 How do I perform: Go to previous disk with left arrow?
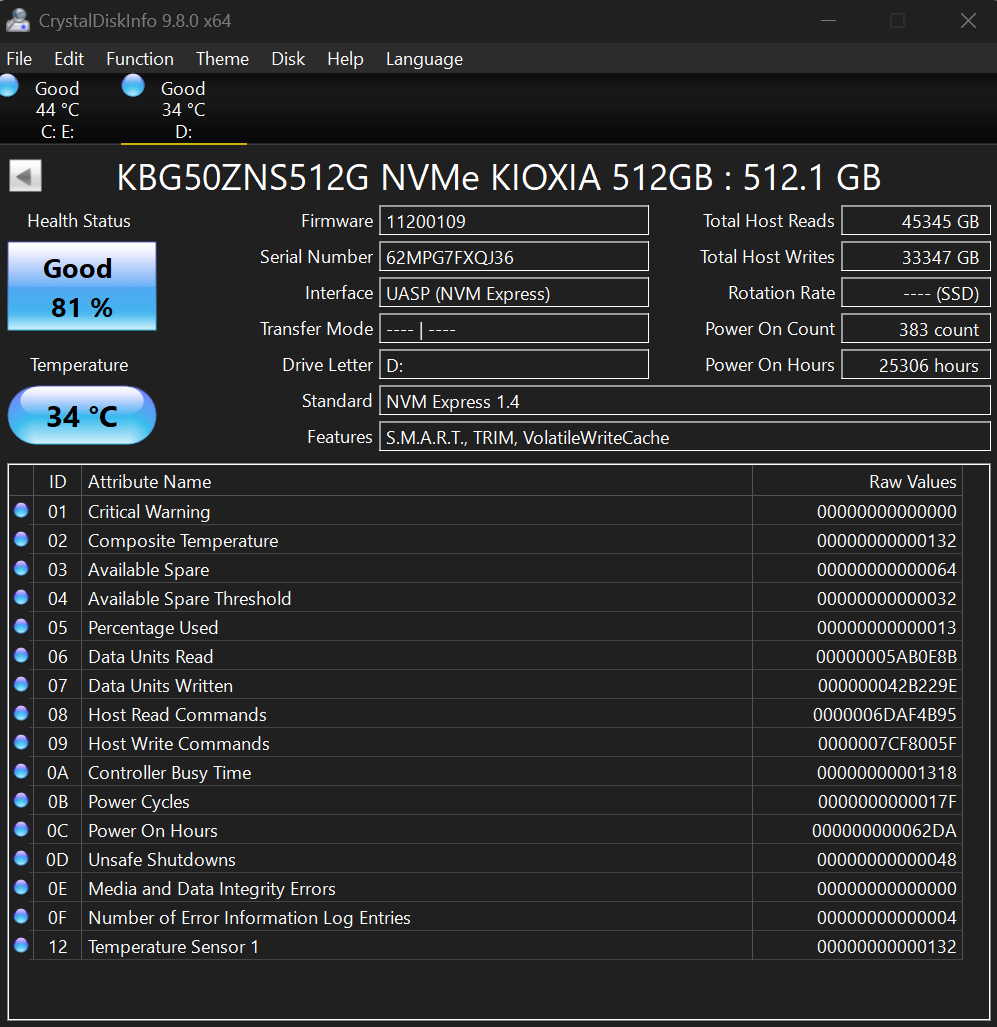coord(26,176)
